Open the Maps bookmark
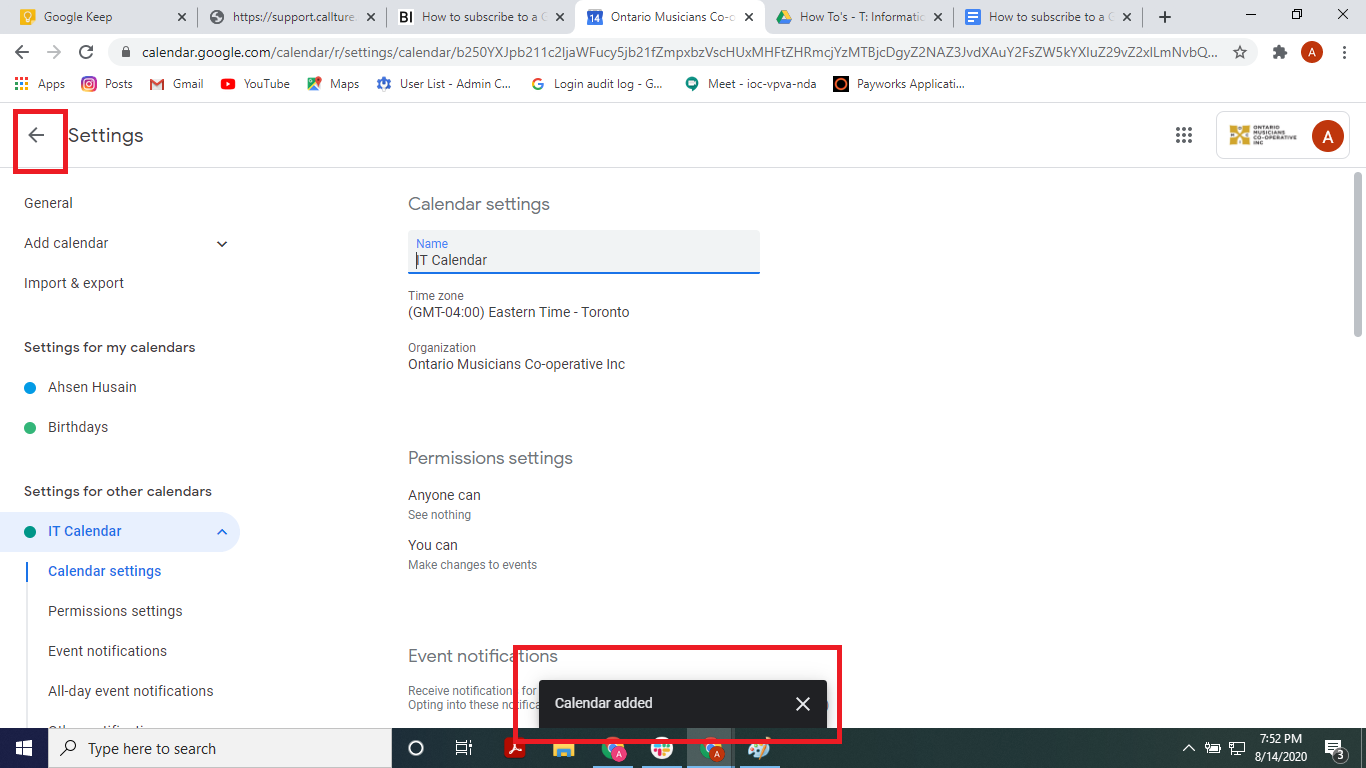The height and width of the screenshot is (768, 1366). [333, 84]
